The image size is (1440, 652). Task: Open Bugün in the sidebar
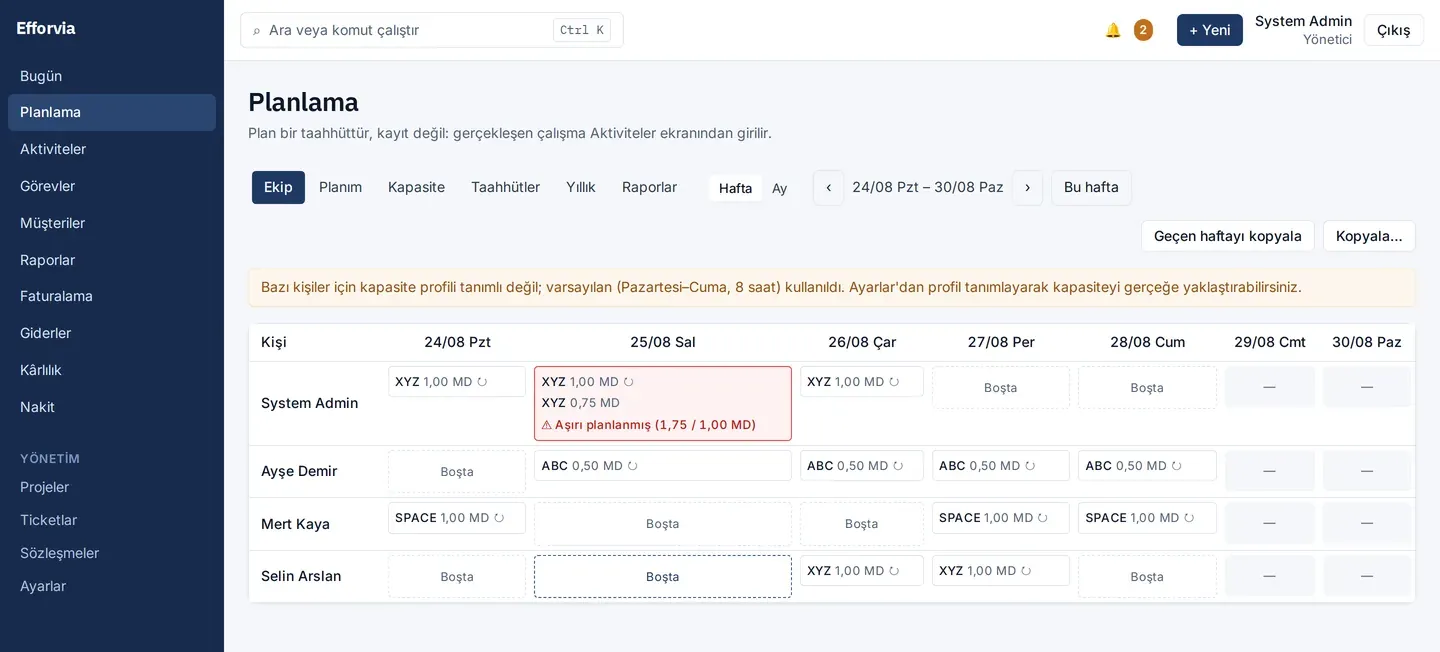point(112,76)
